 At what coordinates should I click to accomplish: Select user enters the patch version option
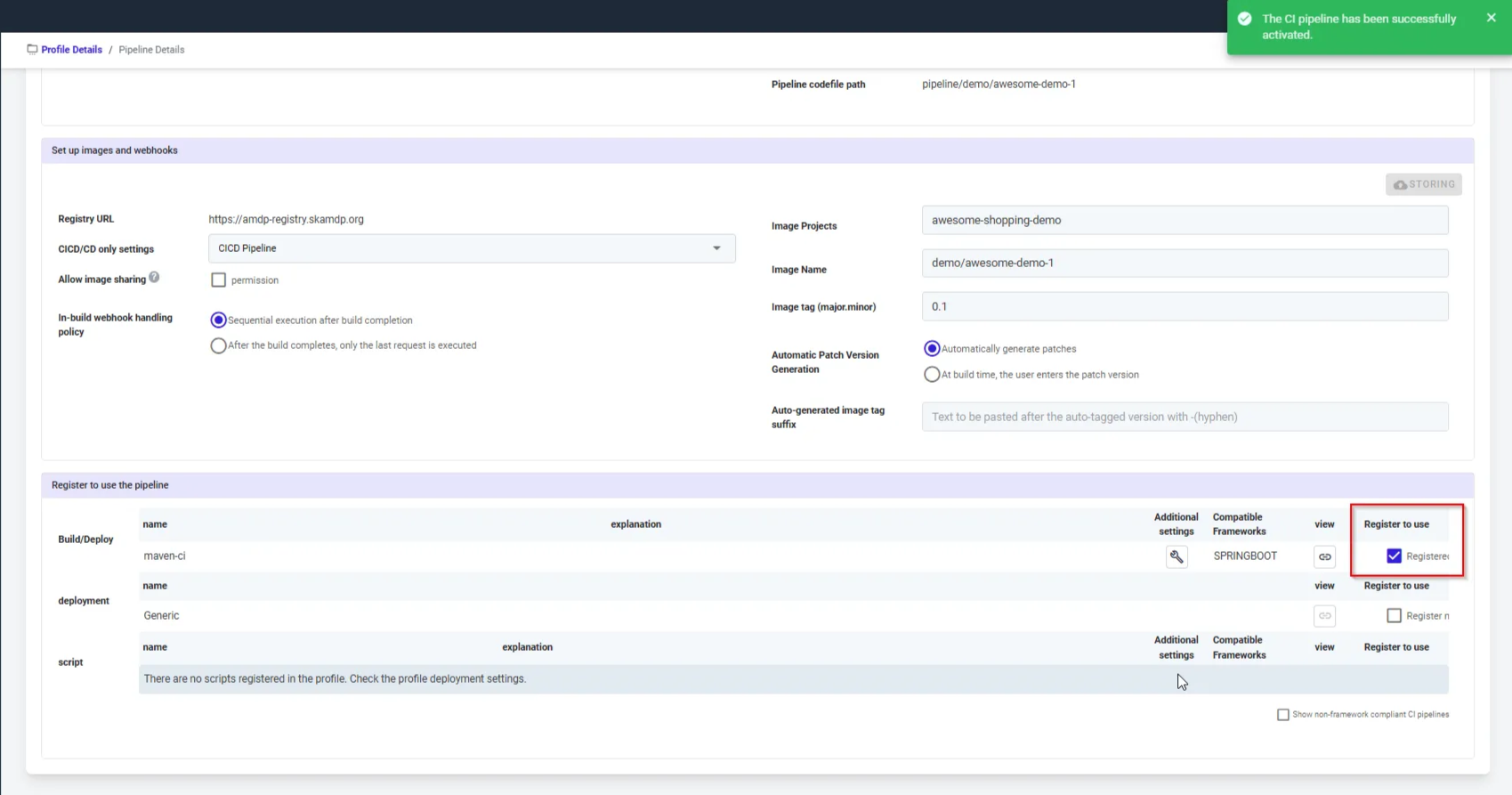(x=932, y=375)
